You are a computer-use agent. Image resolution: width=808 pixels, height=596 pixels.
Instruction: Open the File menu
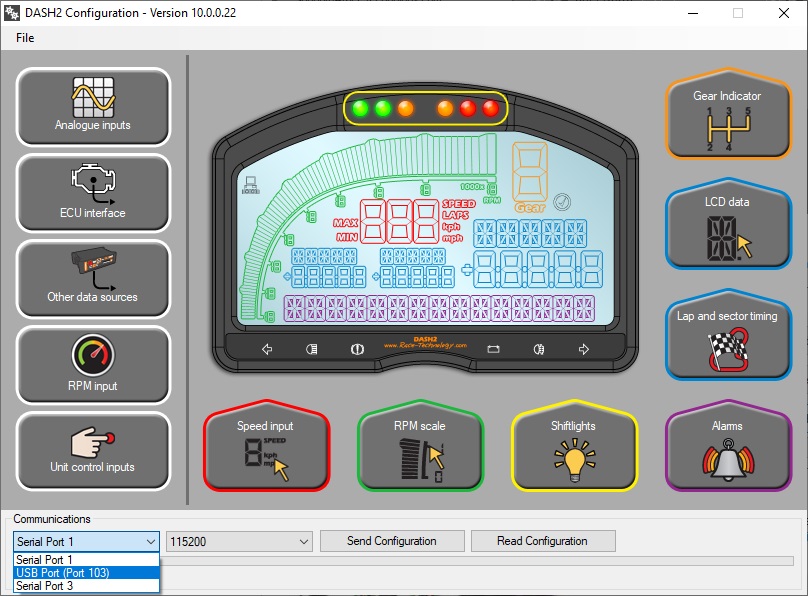[25, 38]
